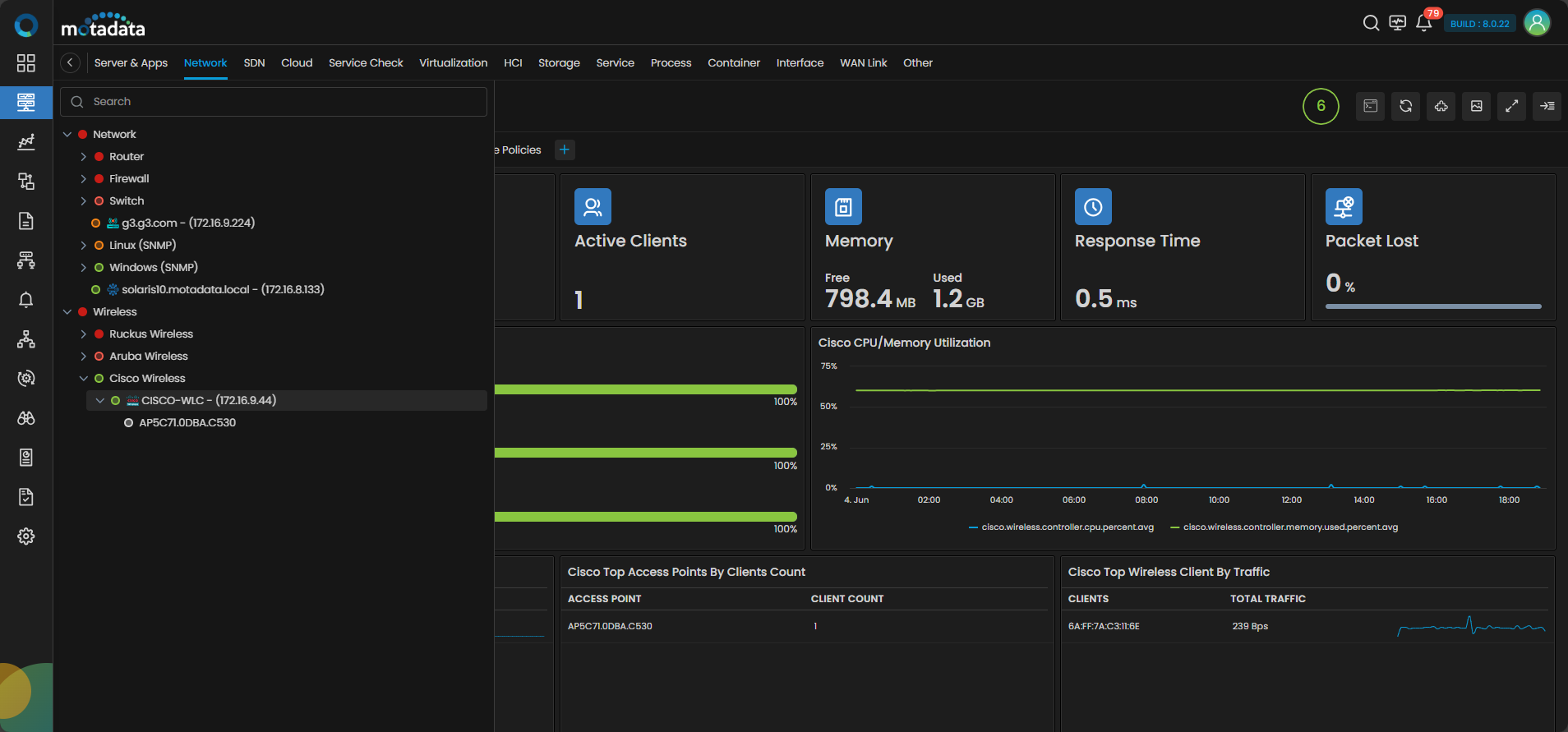Click the refresh/rediscover icon
The height and width of the screenshot is (732, 1568).
coord(1405,106)
